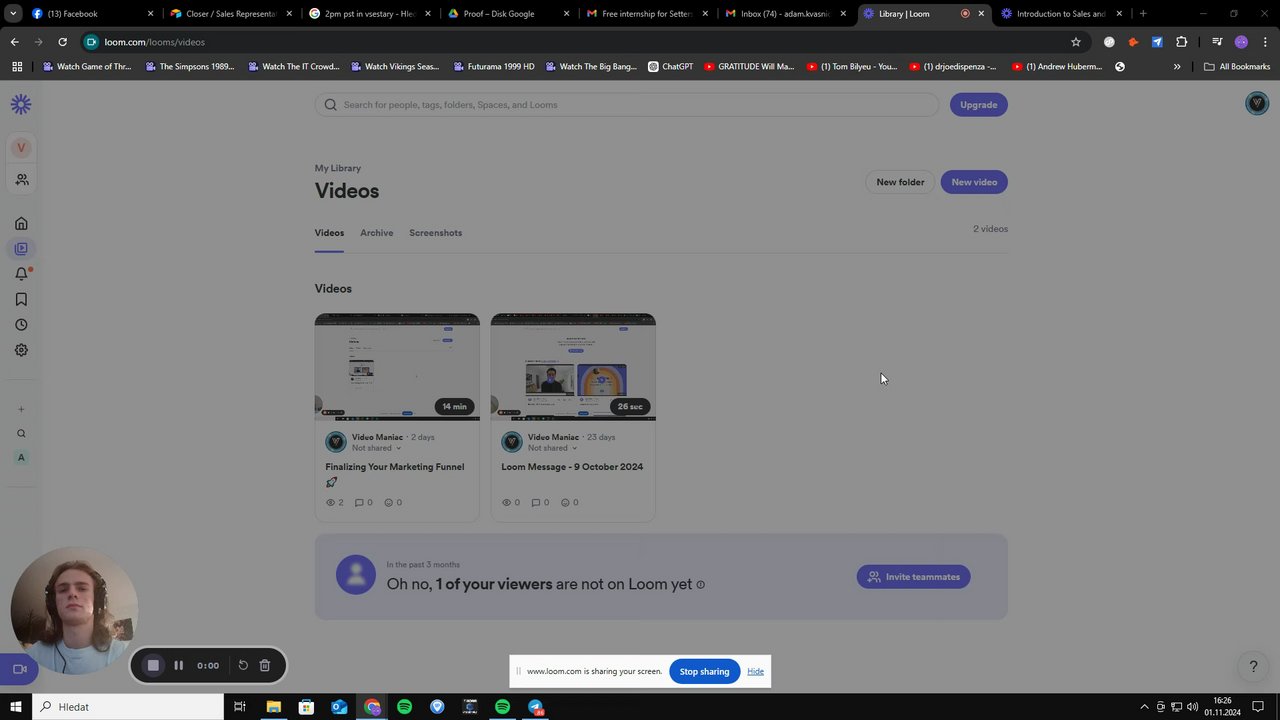Go back in Chrome
Image resolution: width=1280 pixels, height=720 pixels.
pyautogui.click(x=14, y=42)
